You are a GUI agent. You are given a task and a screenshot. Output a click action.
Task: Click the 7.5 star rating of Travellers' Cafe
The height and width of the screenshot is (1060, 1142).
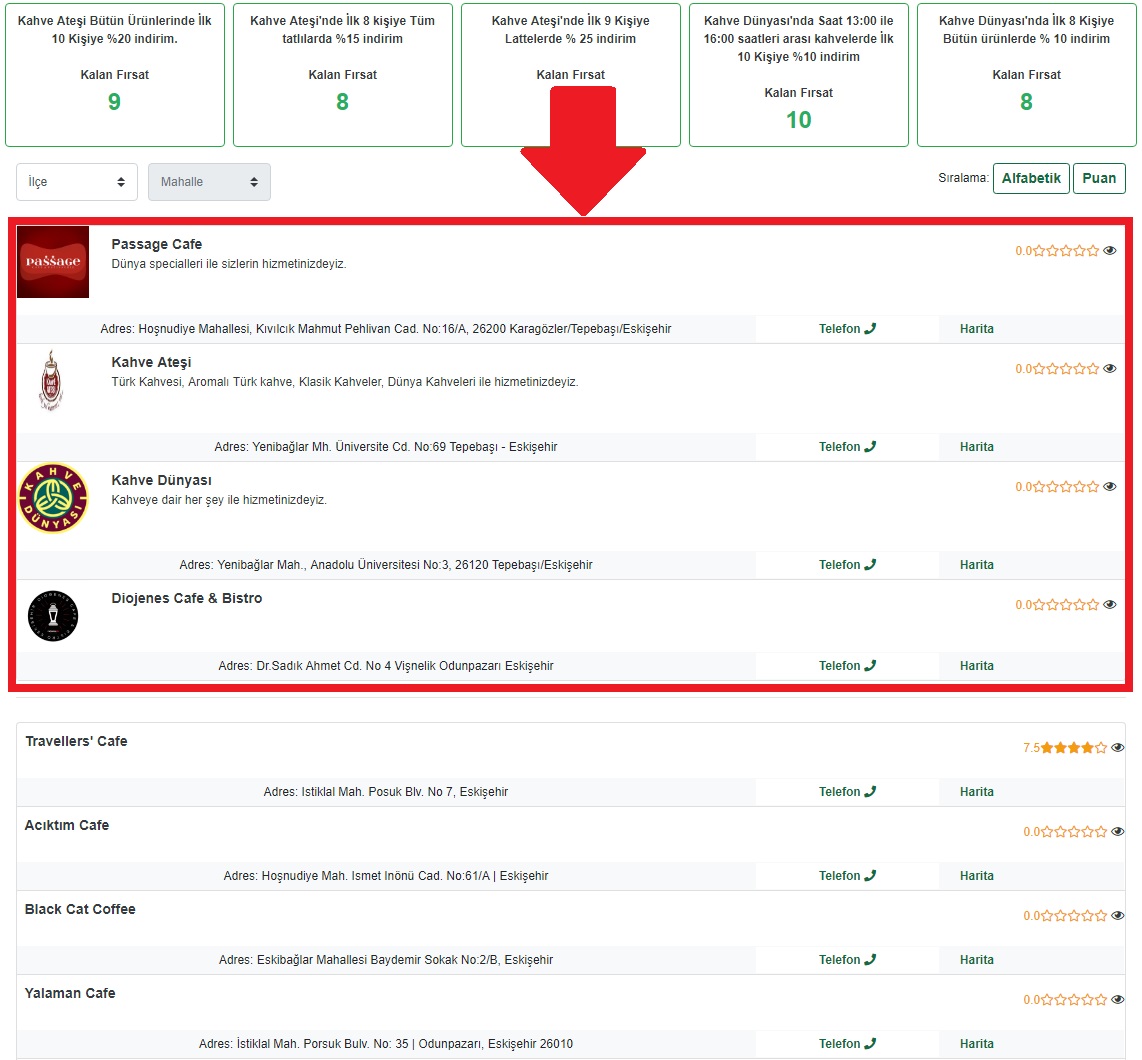point(1074,747)
